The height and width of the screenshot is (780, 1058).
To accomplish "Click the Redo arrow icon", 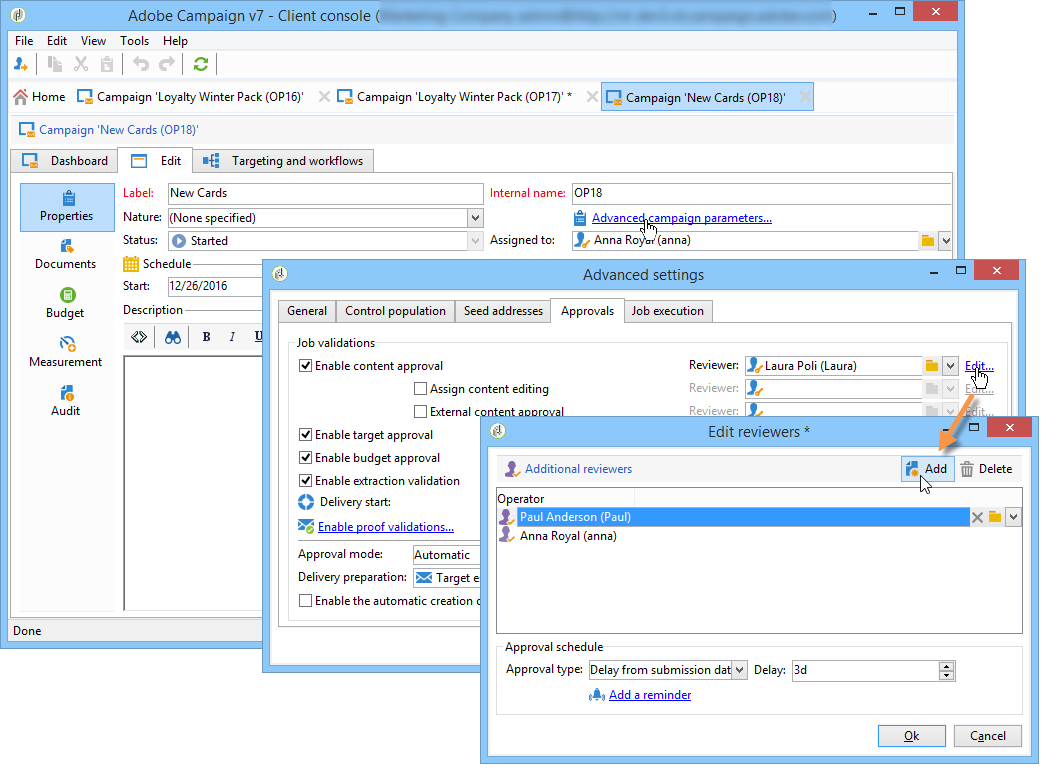I will (x=167, y=65).
